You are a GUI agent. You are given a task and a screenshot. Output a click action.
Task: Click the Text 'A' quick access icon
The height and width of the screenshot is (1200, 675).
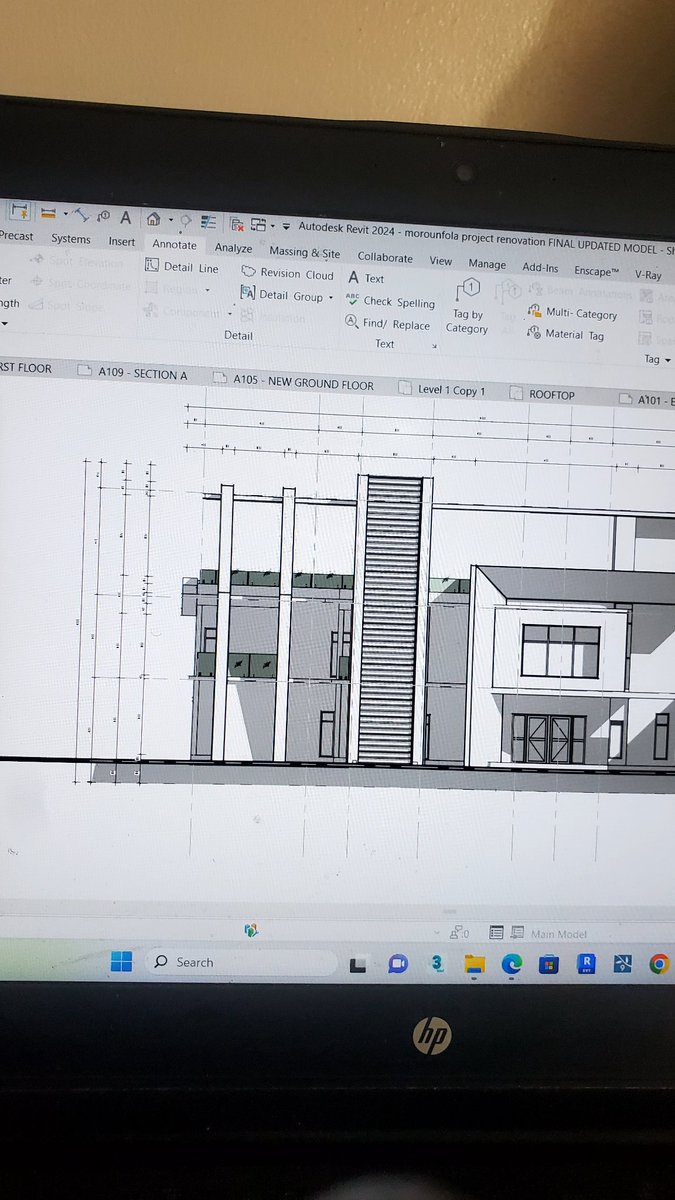click(x=125, y=217)
